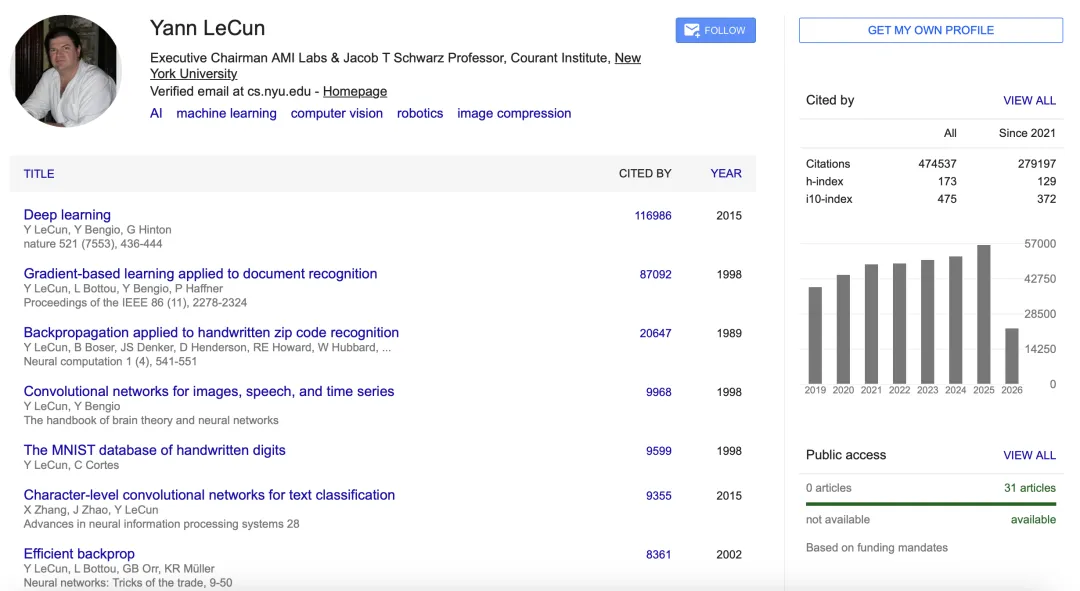This screenshot has height=591, width=1080.
Task: Sort articles by the Cited By header
Action: click(645, 174)
